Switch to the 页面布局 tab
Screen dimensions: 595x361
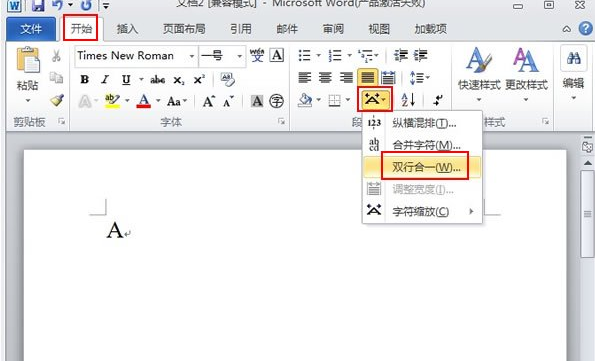pos(184,29)
